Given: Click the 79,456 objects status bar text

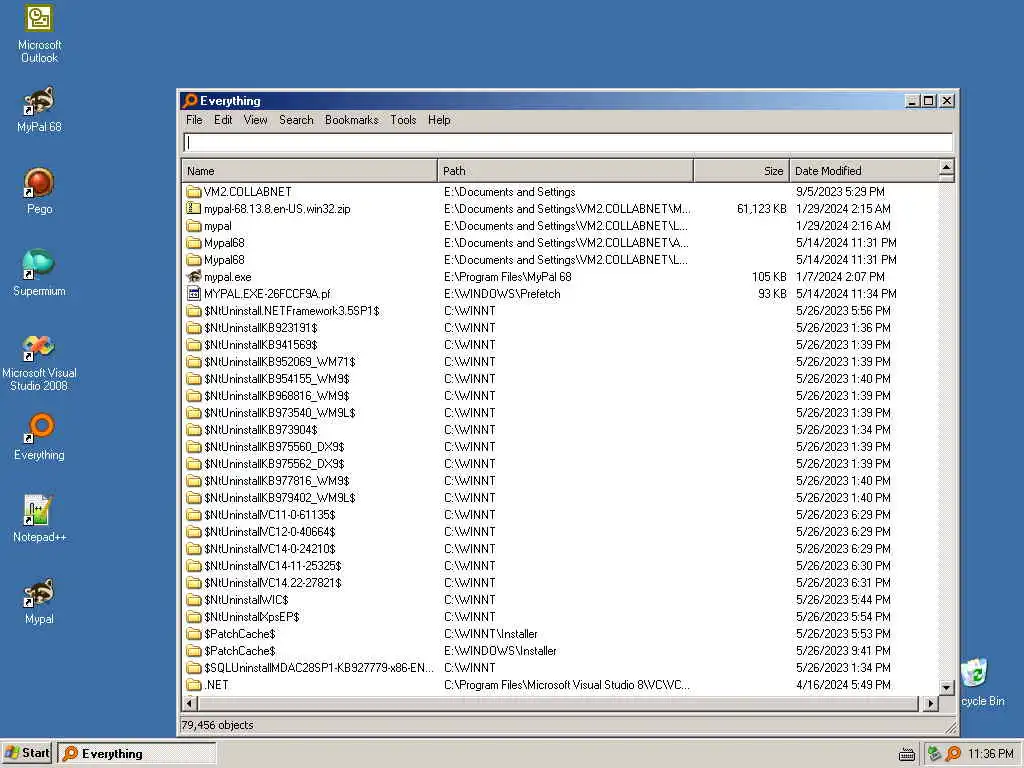Looking at the screenshot, I should [x=217, y=725].
